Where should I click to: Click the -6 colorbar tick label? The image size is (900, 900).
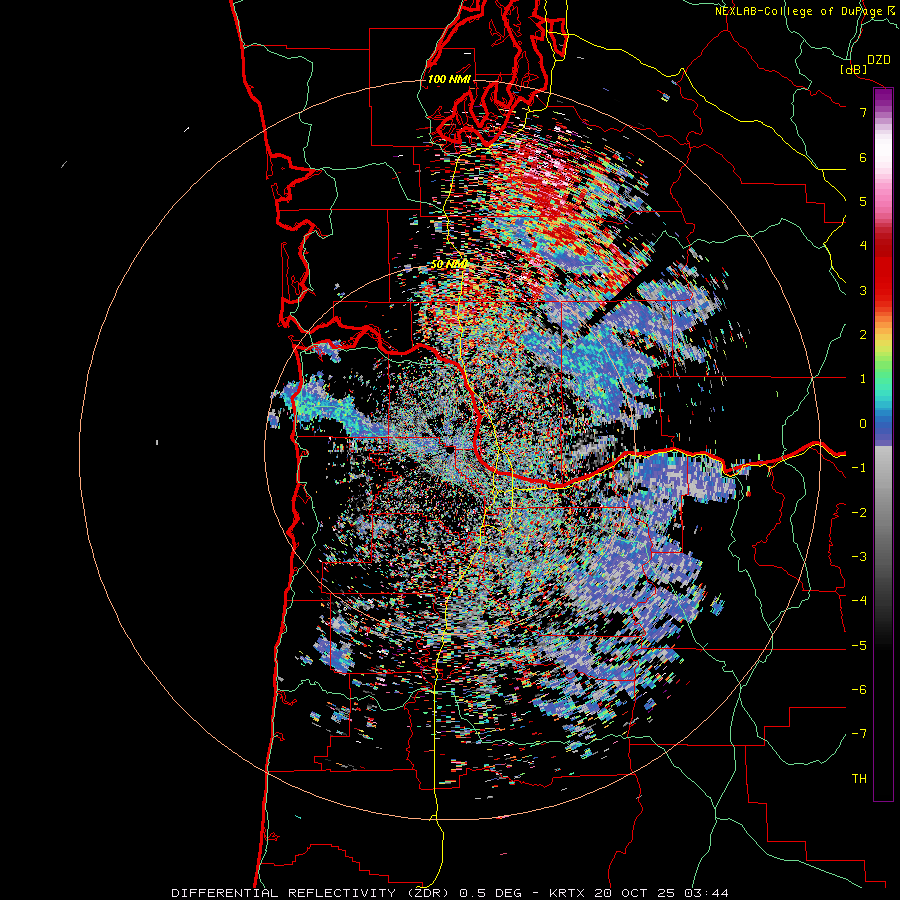click(859, 690)
